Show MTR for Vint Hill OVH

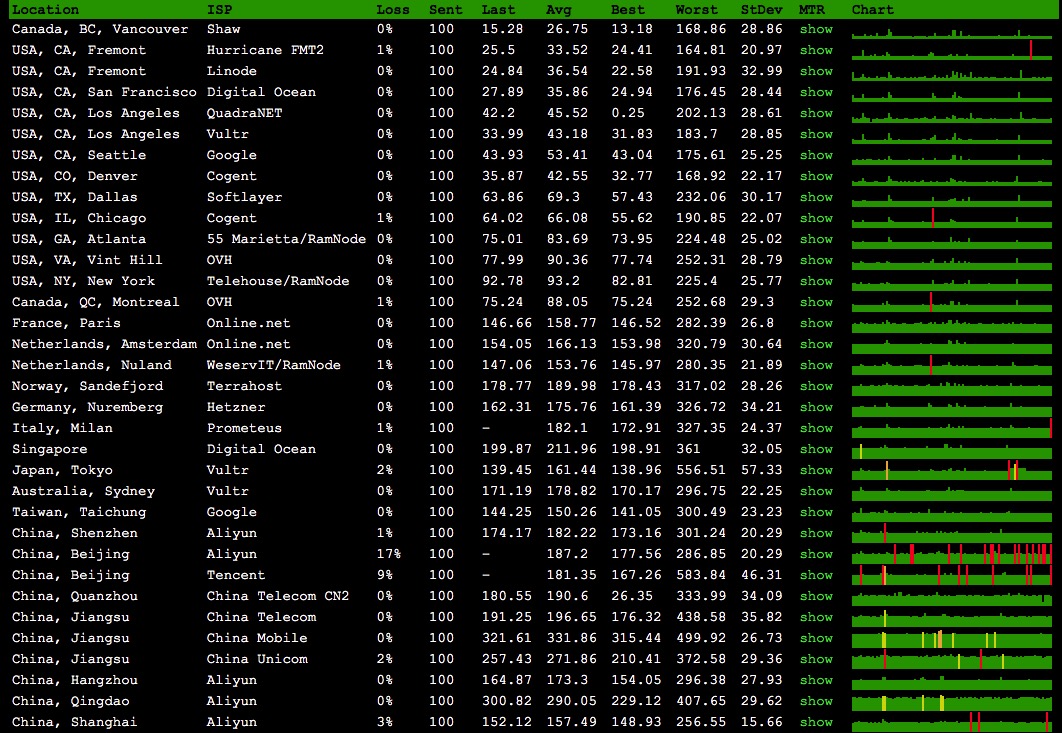(816, 260)
